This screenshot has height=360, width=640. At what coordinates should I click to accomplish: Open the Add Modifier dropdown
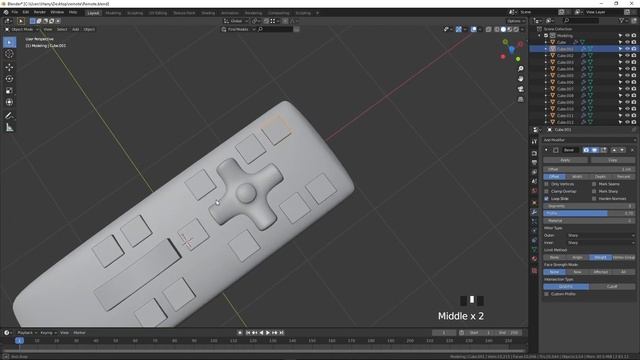[589, 140]
